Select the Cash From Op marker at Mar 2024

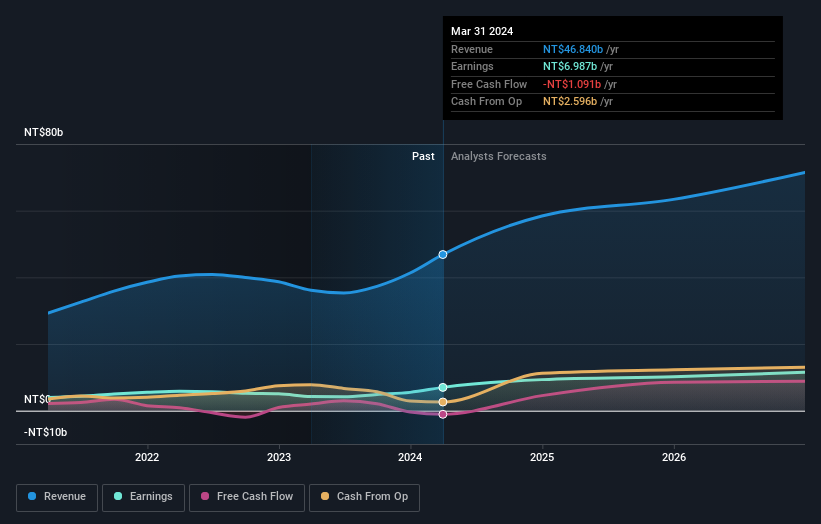(443, 402)
